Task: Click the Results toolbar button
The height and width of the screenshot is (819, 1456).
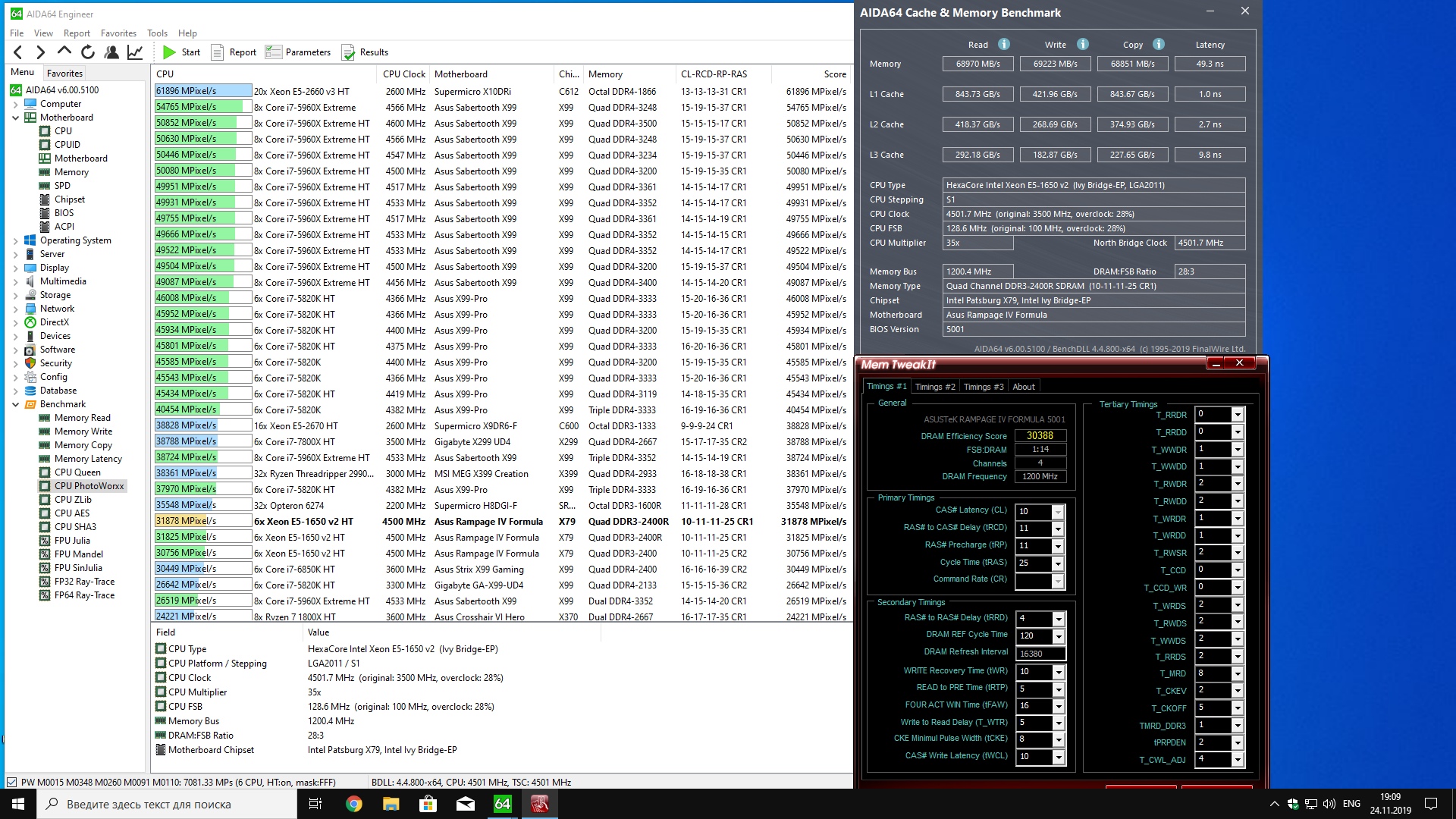Action: pyautogui.click(x=365, y=52)
